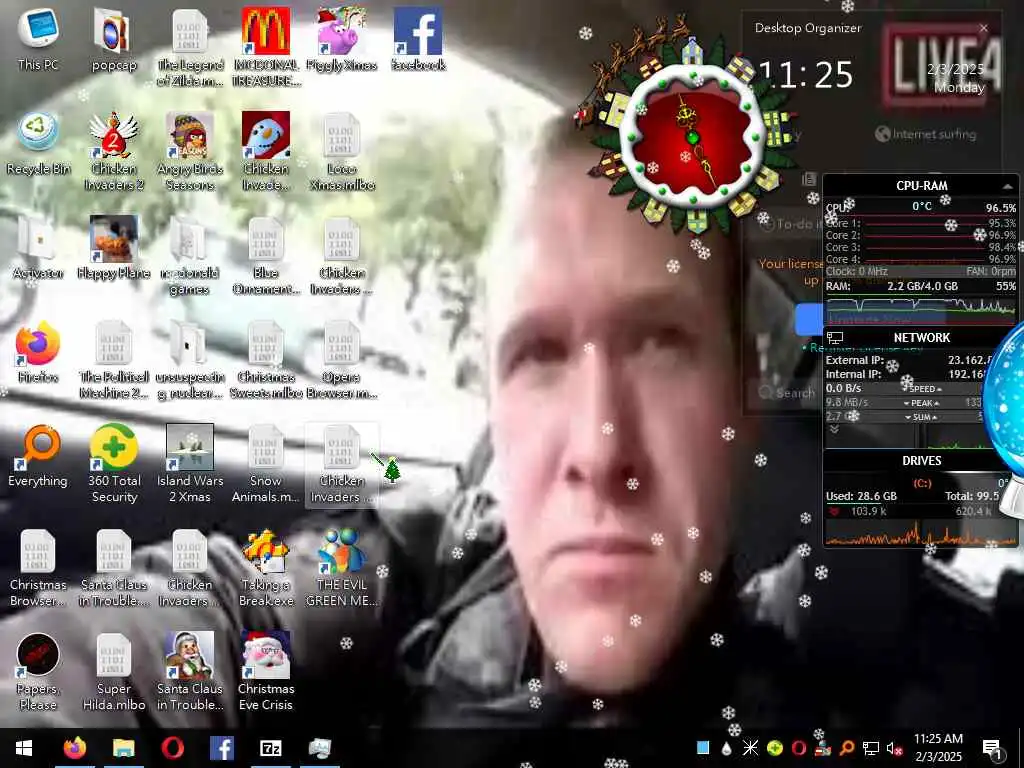
Task: Open the network tray icon
Action: (871, 748)
